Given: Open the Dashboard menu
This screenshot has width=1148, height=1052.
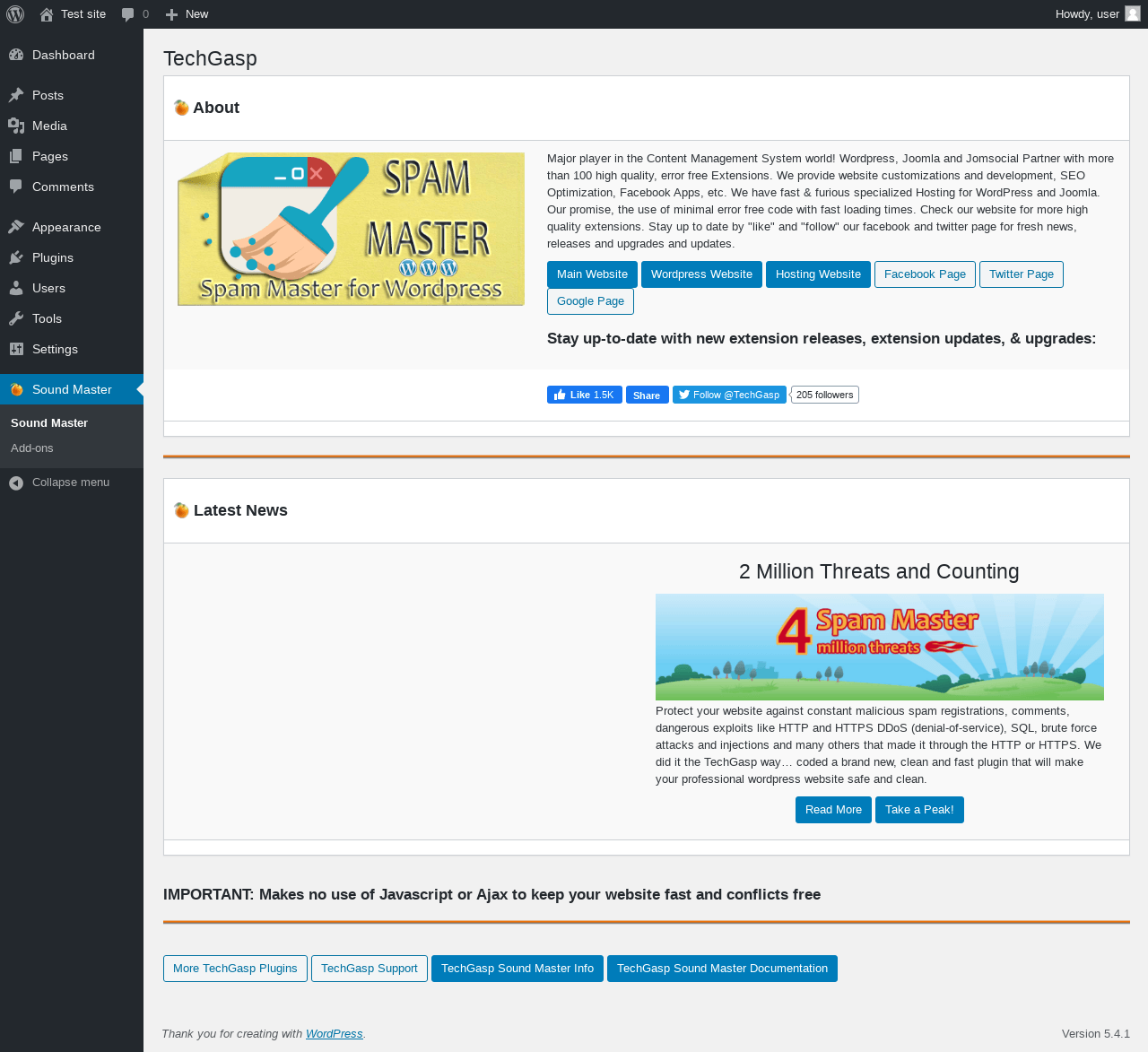Looking at the screenshot, I should pyautogui.click(x=72, y=55).
